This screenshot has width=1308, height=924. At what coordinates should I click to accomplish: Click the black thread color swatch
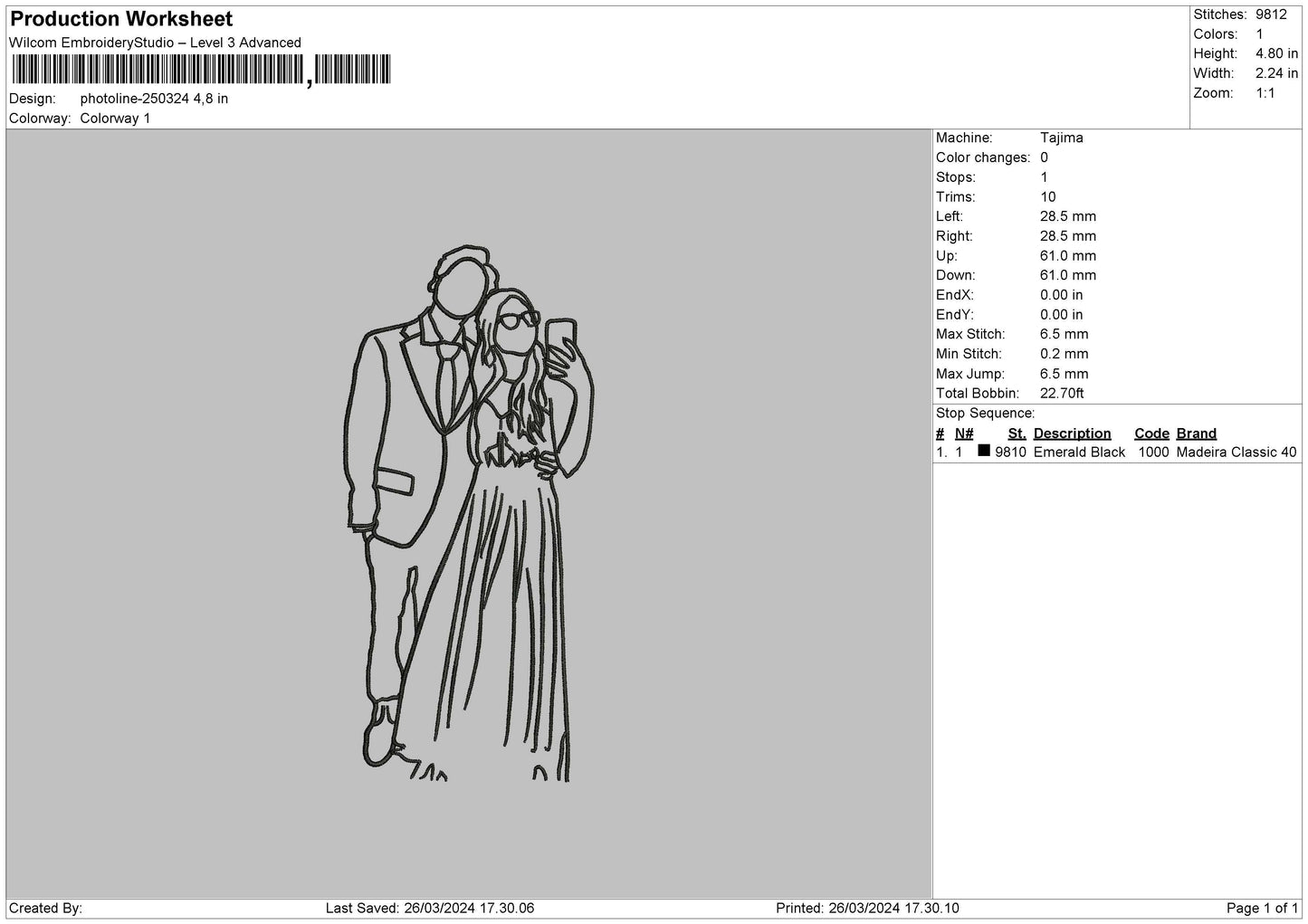[x=984, y=451]
